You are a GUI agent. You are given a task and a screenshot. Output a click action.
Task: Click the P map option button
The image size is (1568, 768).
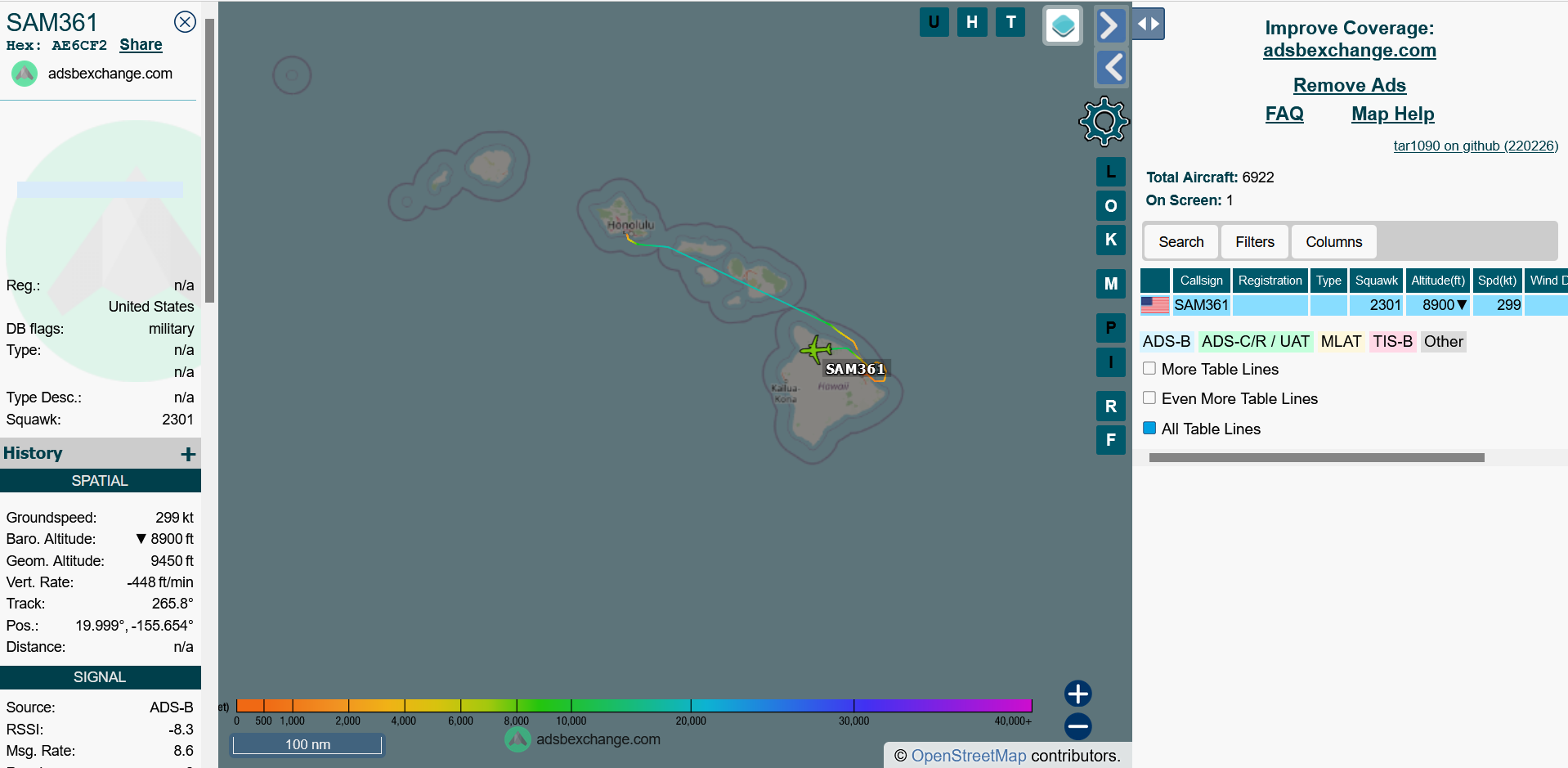1110,328
